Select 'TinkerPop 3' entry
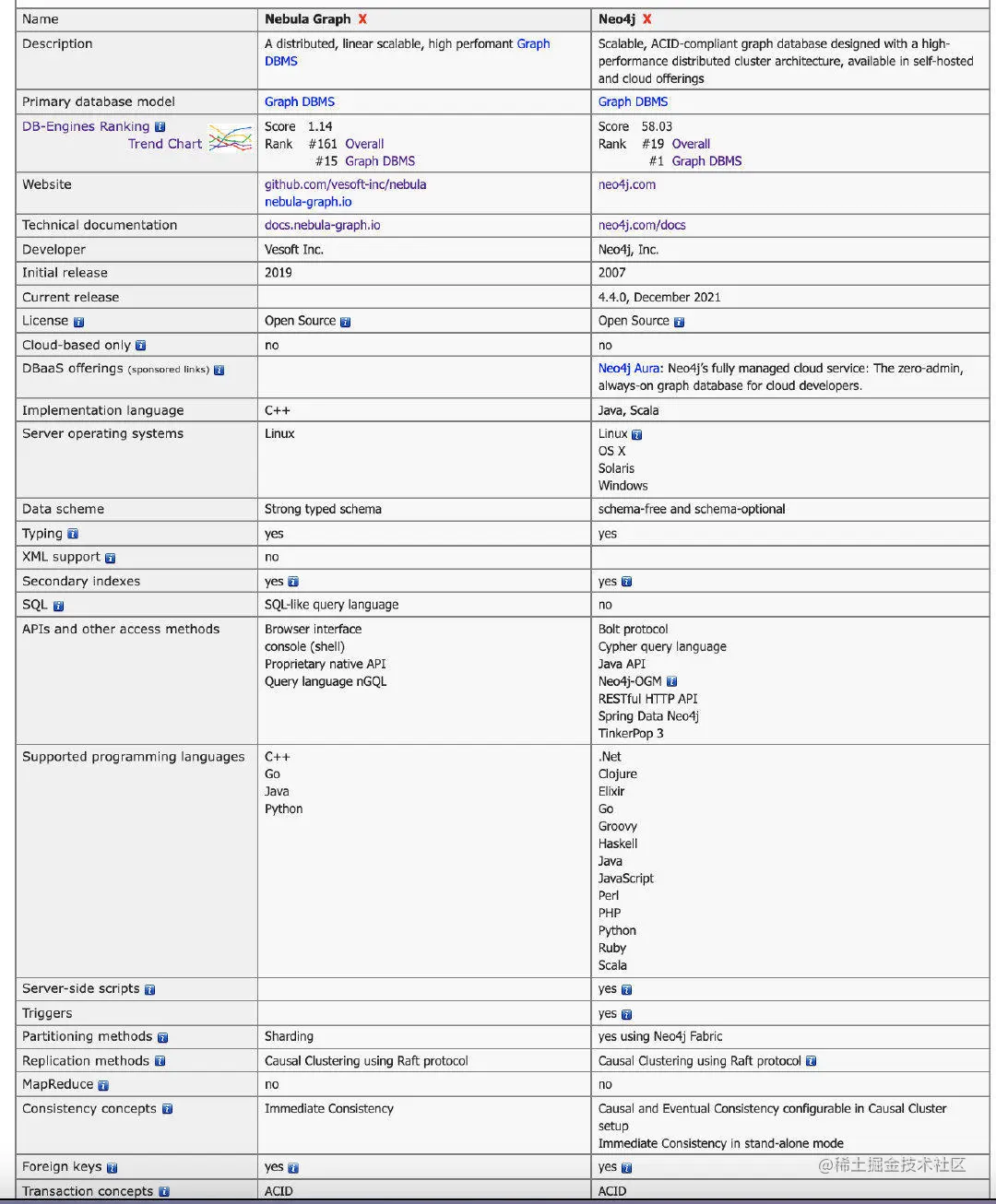Viewport: 996px width, 1204px height. (x=631, y=734)
